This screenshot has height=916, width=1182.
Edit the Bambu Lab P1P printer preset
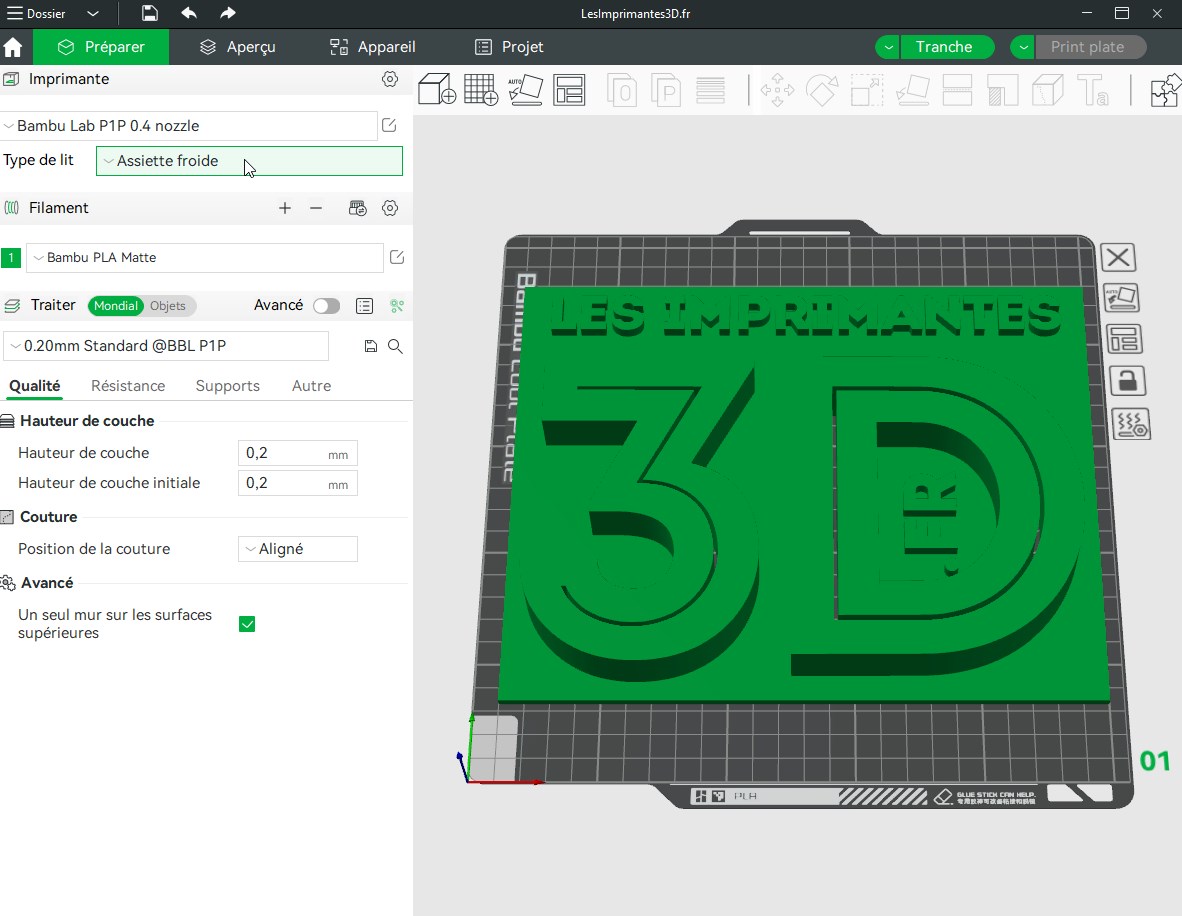(x=389, y=125)
